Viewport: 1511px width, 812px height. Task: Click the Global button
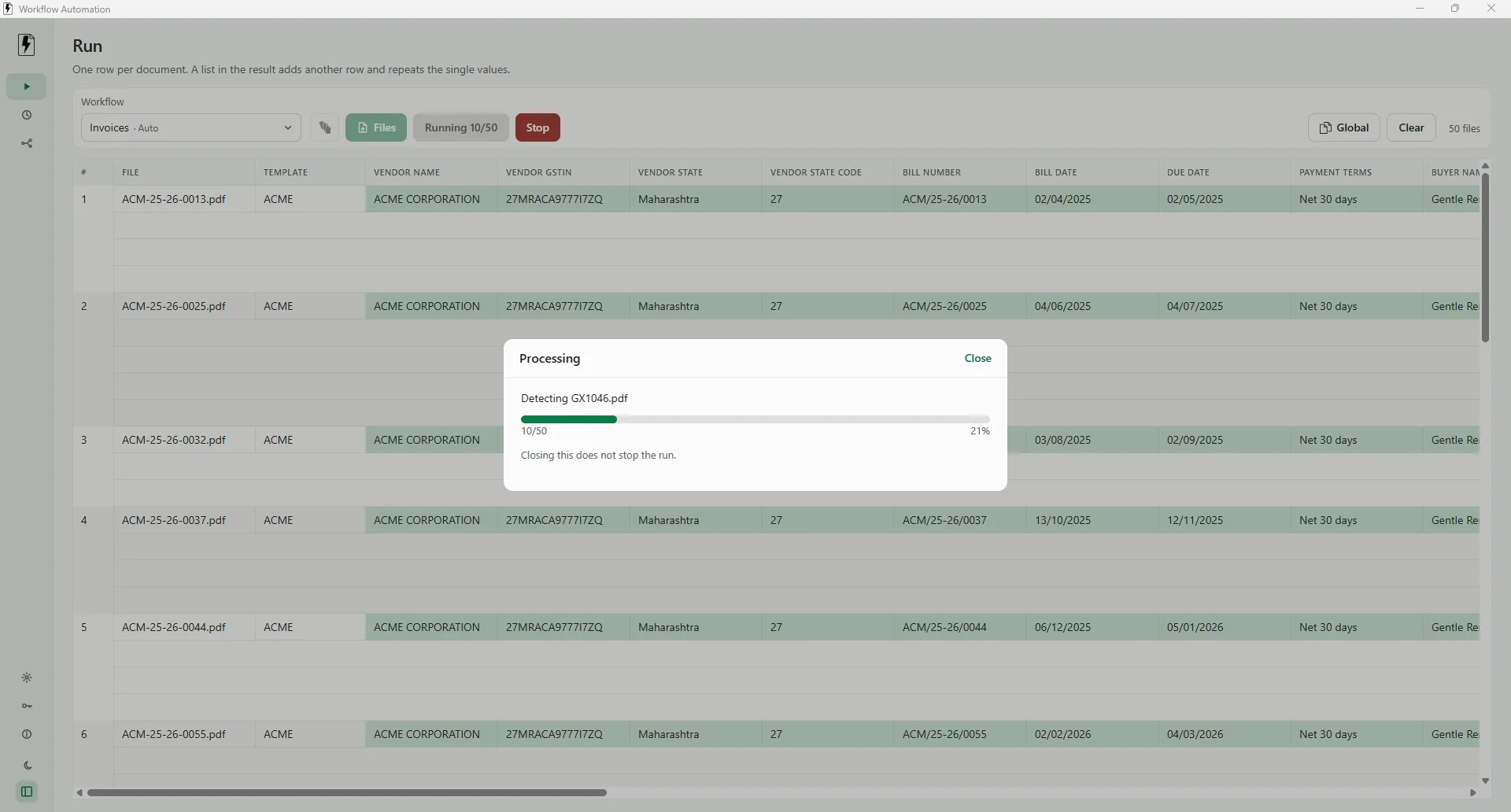[1344, 127]
